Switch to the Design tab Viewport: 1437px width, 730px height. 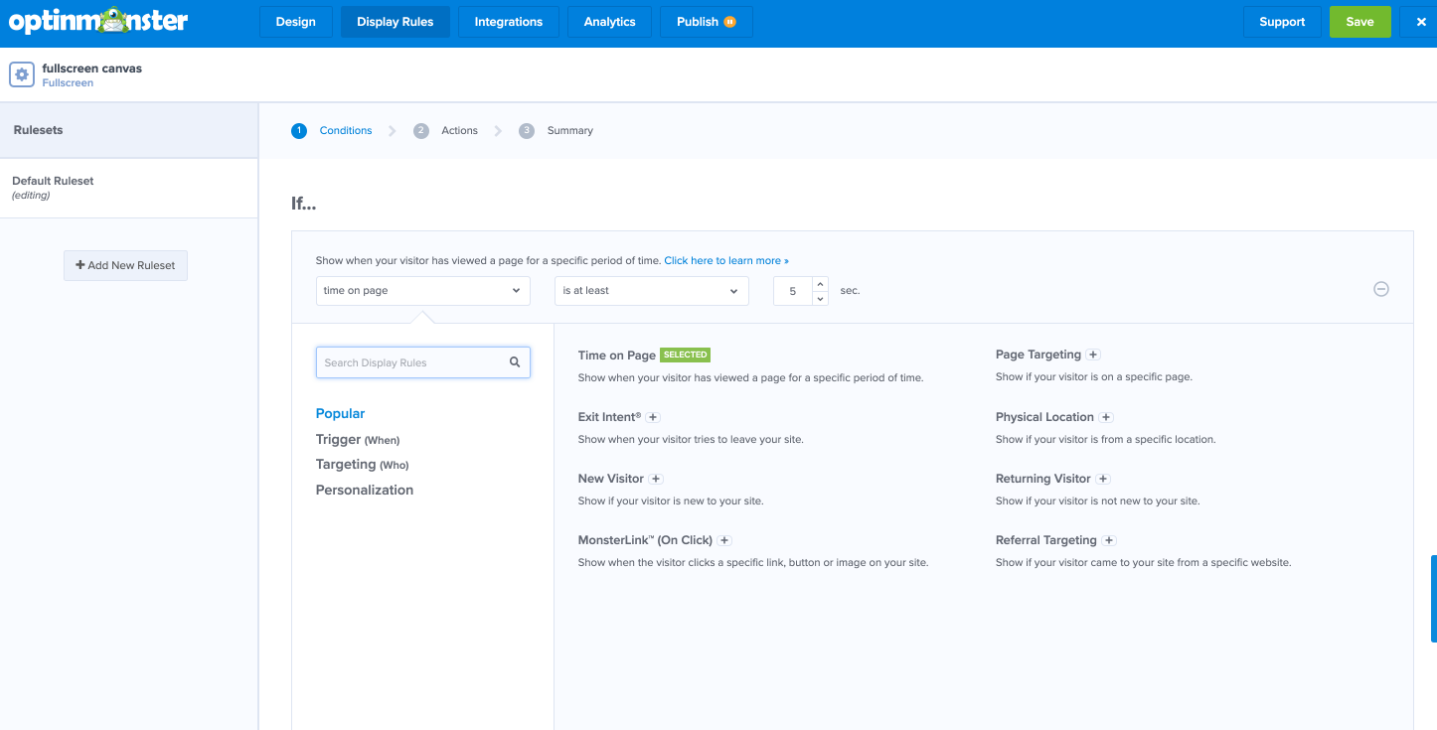coord(295,20)
